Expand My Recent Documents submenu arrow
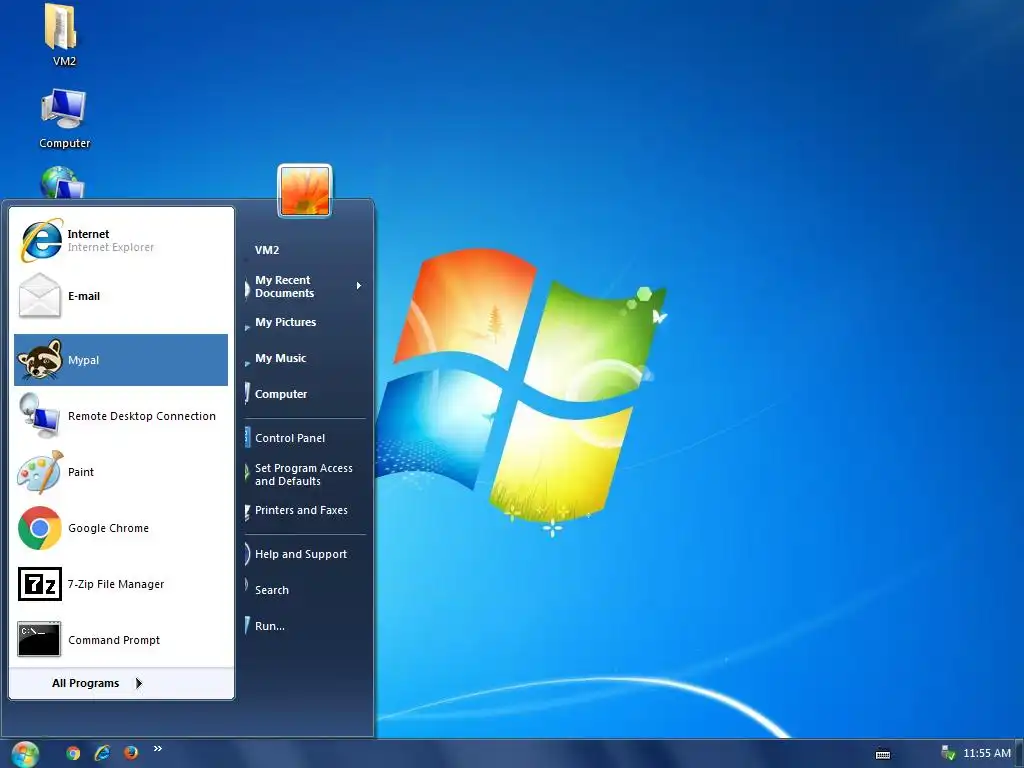 pyautogui.click(x=359, y=286)
